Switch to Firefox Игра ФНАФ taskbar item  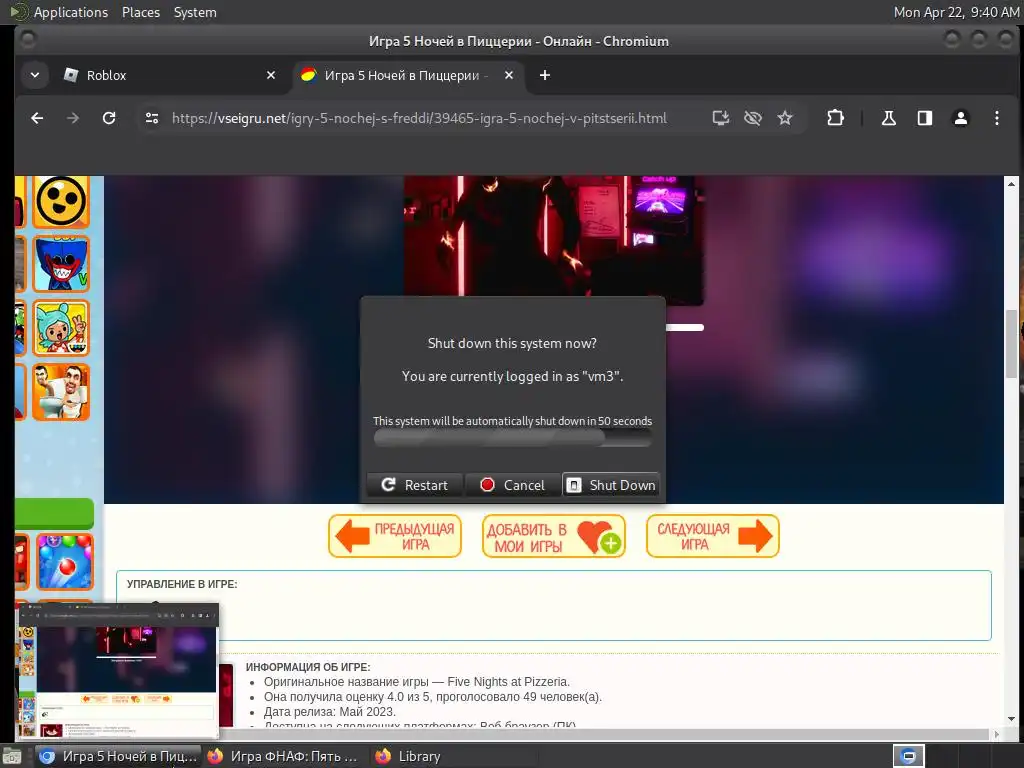point(283,756)
